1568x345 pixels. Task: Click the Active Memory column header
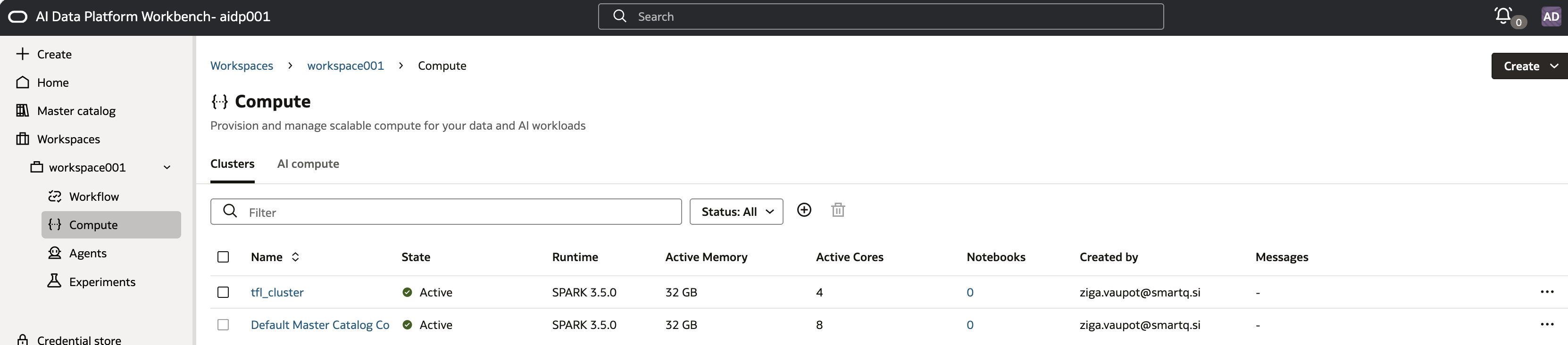(706, 257)
